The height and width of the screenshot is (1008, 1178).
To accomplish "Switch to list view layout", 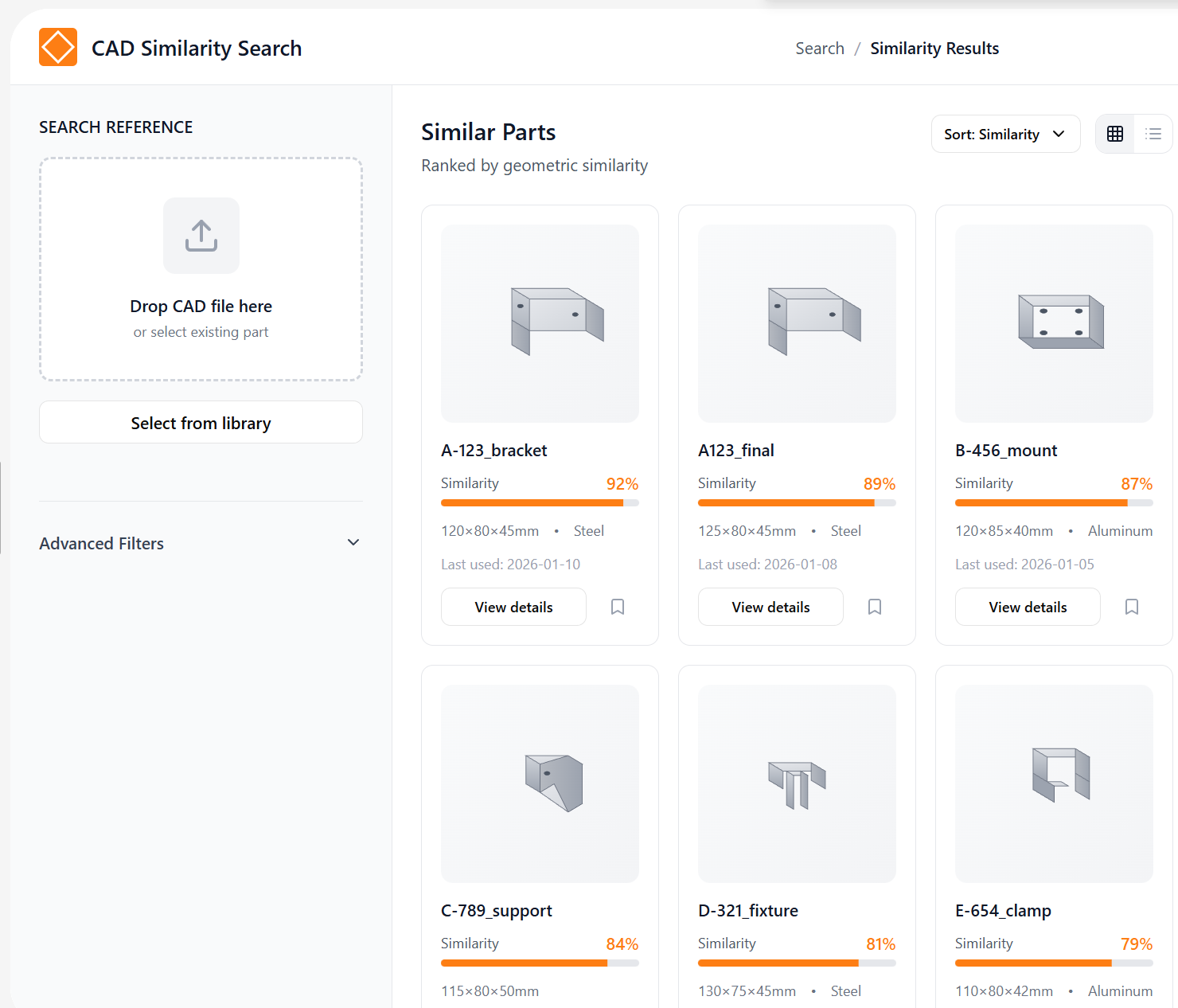I will (1153, 134).
